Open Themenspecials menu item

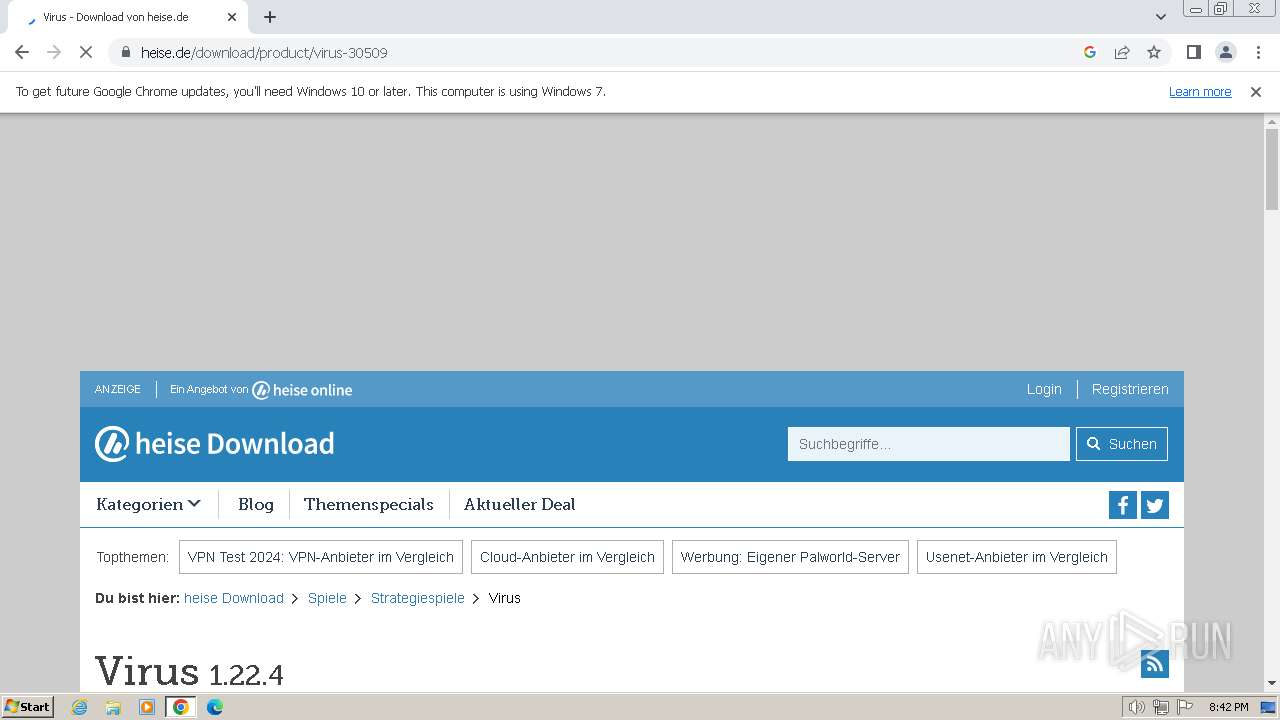369,504
